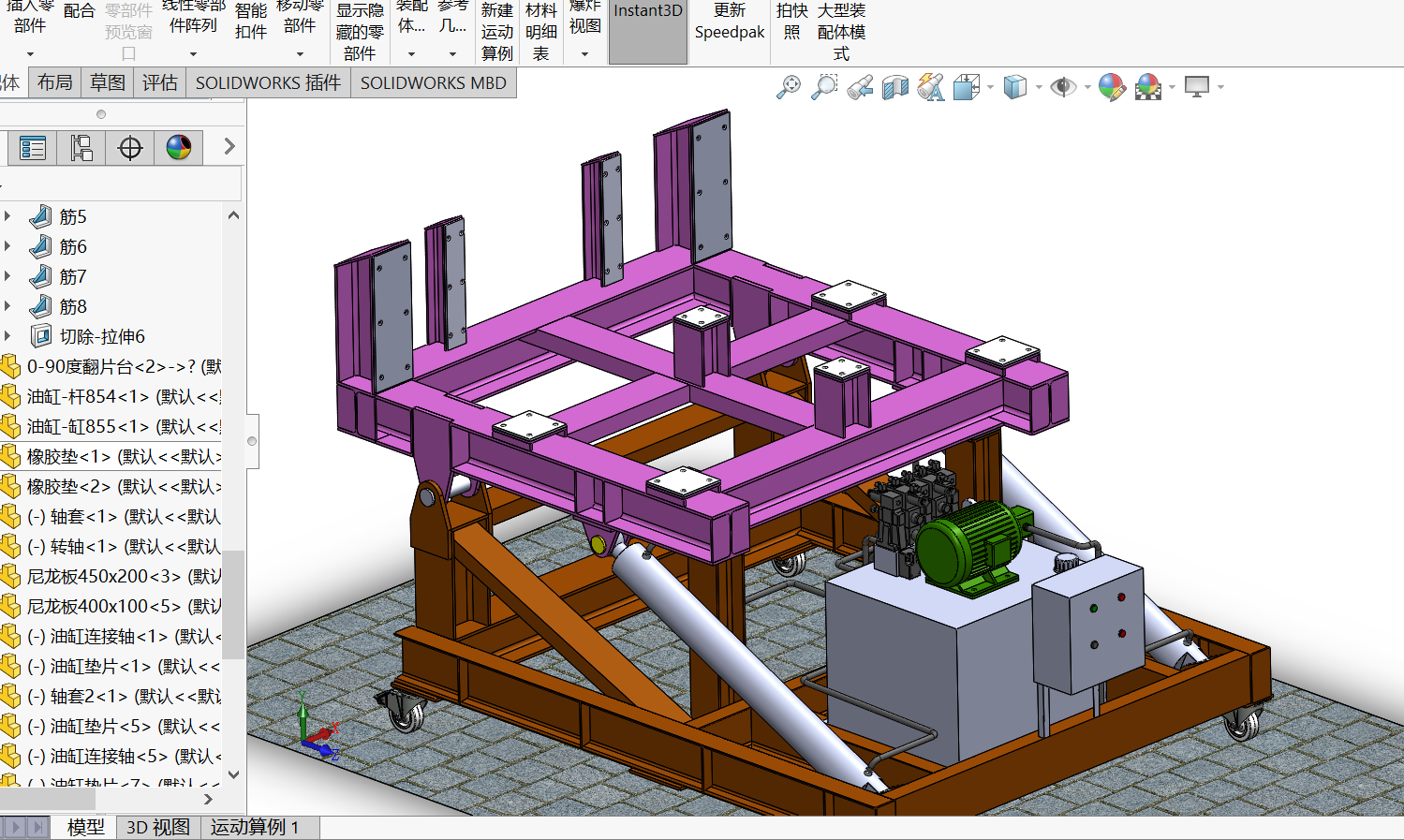Open the Section View tool

coord(895,88)
